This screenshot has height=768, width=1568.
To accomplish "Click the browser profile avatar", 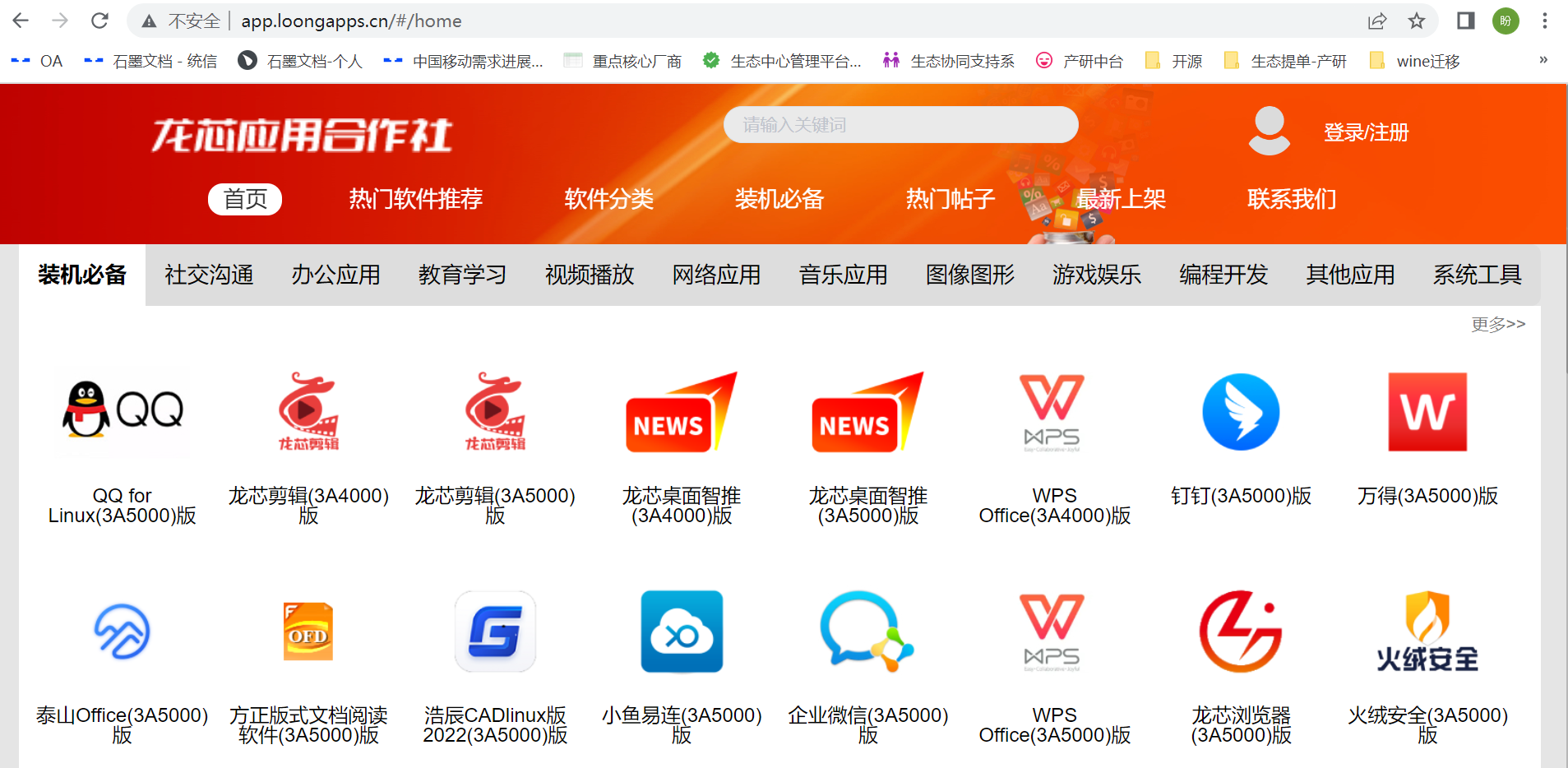I will (x=1506, y=21).
